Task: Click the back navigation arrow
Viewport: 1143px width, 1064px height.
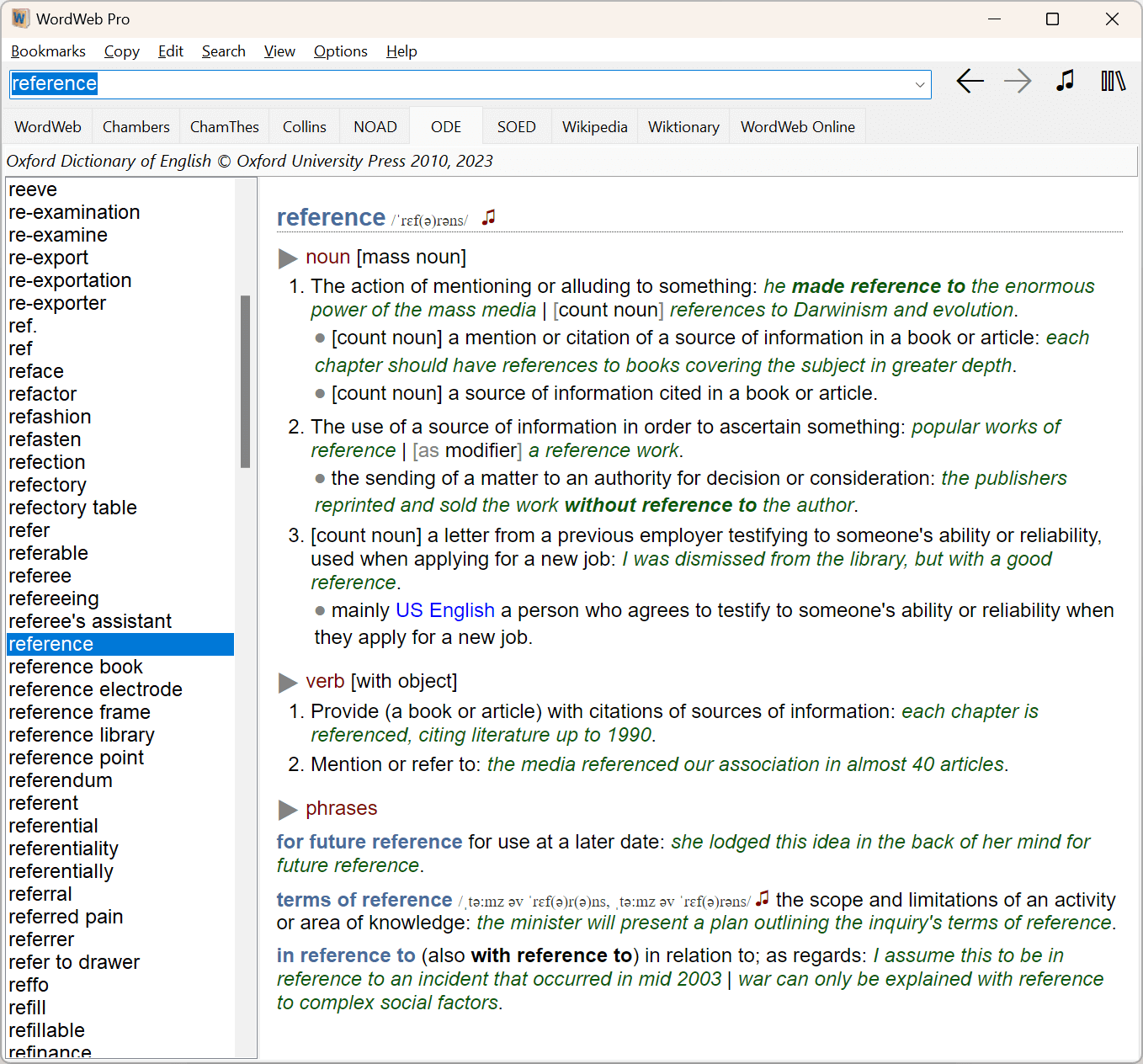Action: 970,81
